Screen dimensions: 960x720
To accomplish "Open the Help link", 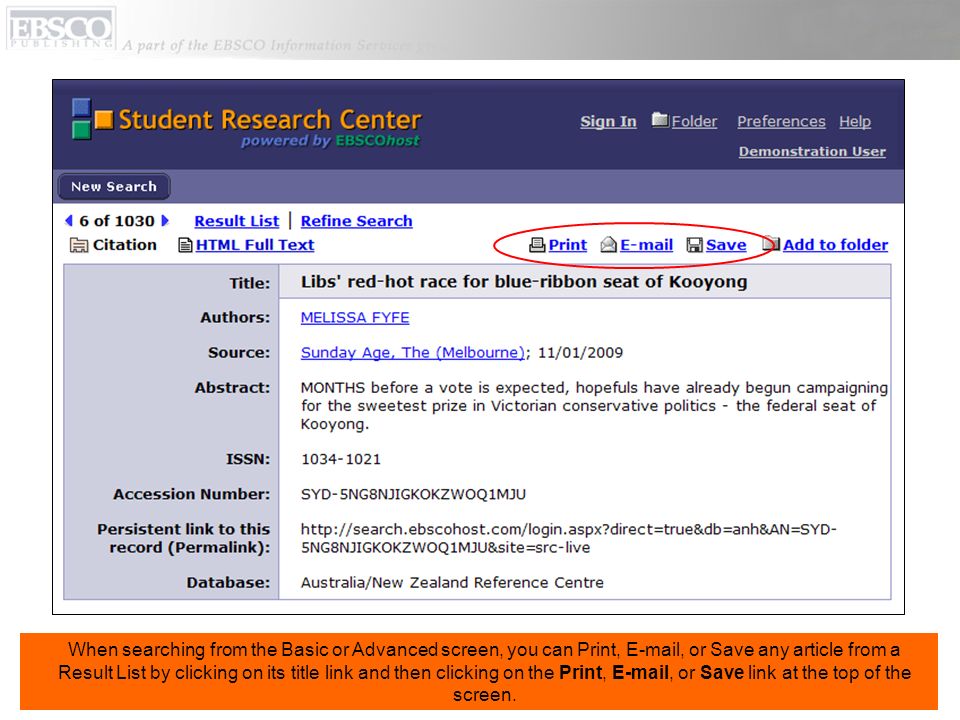I will tap(855, 122).
